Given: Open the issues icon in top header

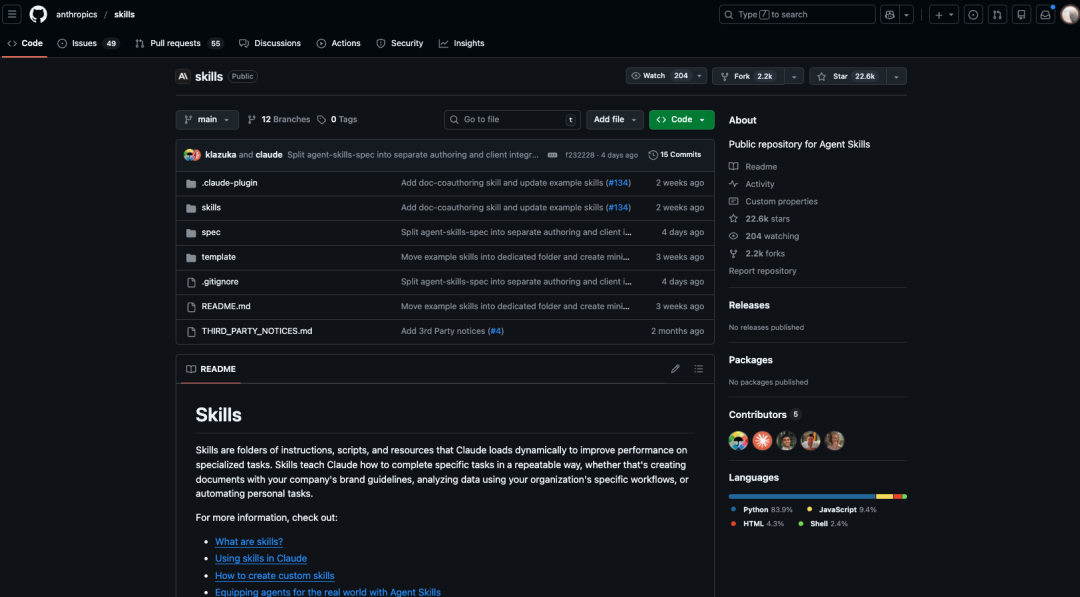Looking at the screenshot, I should pyautogui.click(x=973, y=14).
